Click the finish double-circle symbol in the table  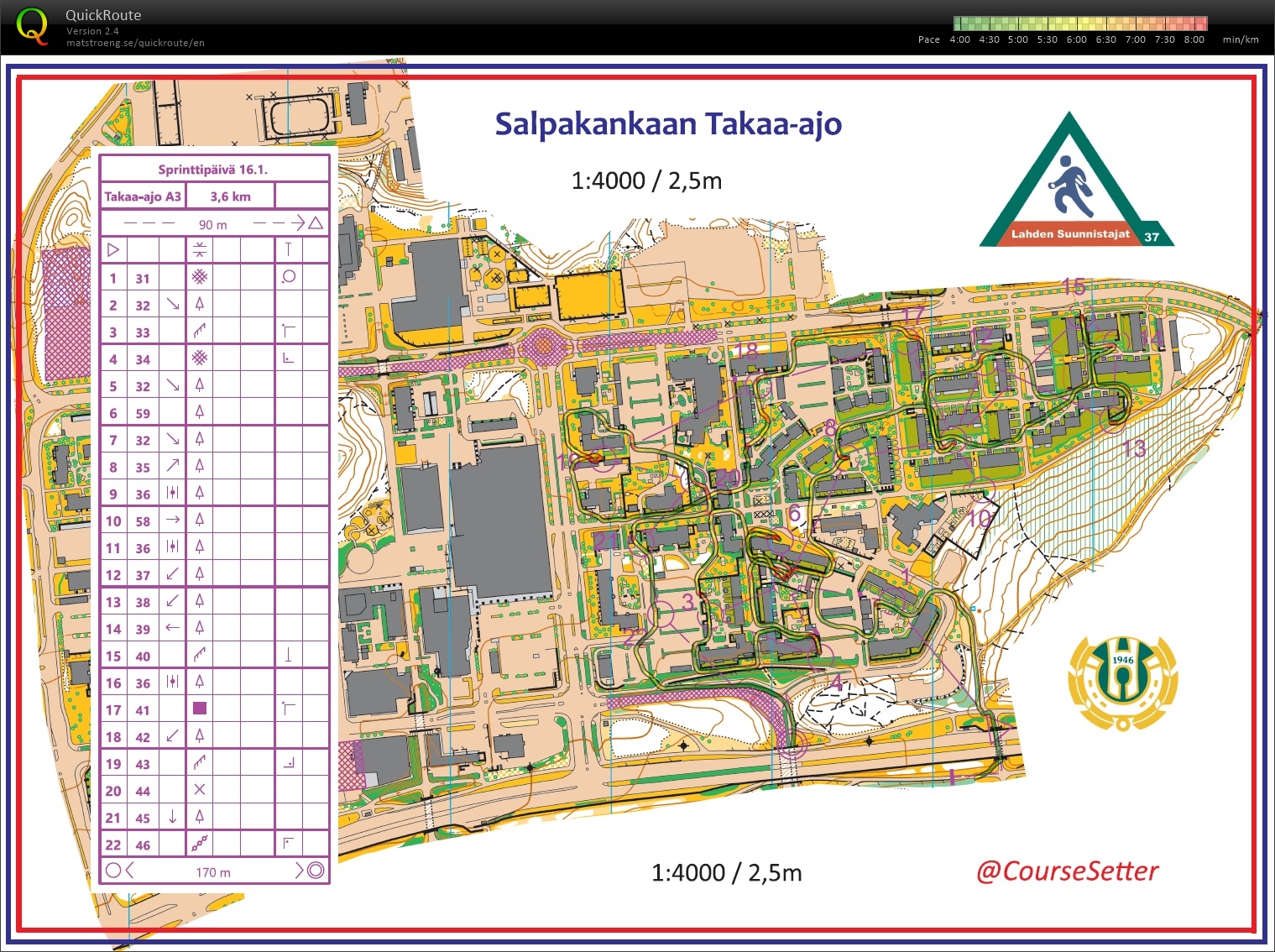tap(316, 871)
